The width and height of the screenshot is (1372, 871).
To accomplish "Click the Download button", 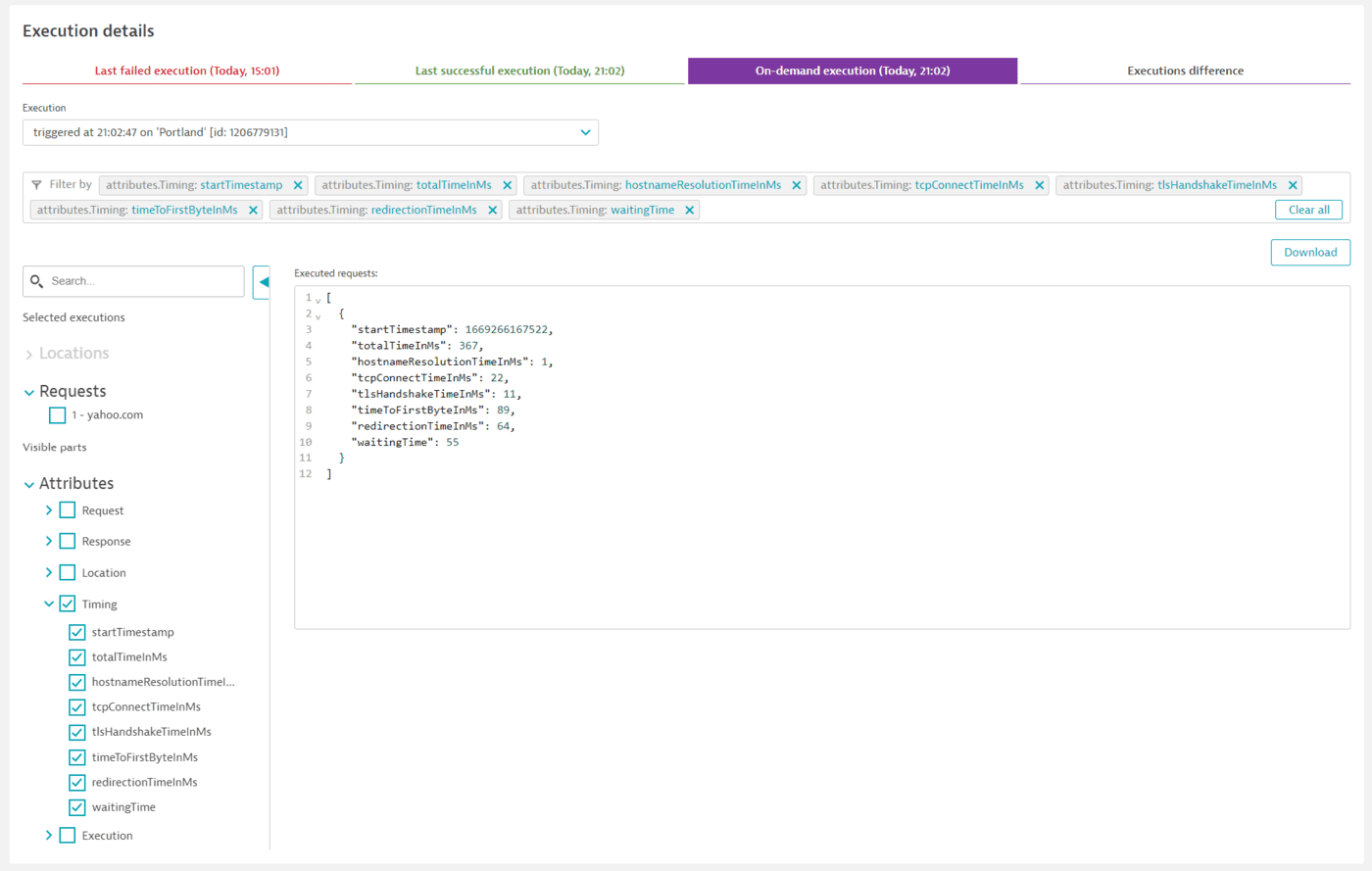I will coord(1310,252).
